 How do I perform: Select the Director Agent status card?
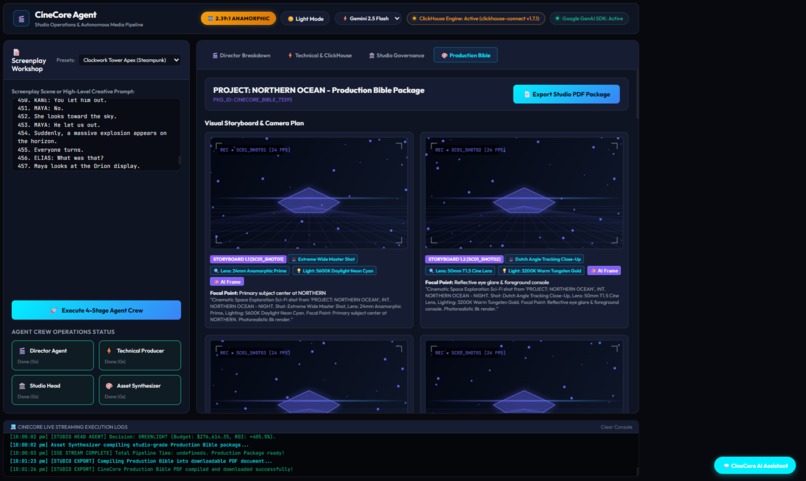(52, 355)
